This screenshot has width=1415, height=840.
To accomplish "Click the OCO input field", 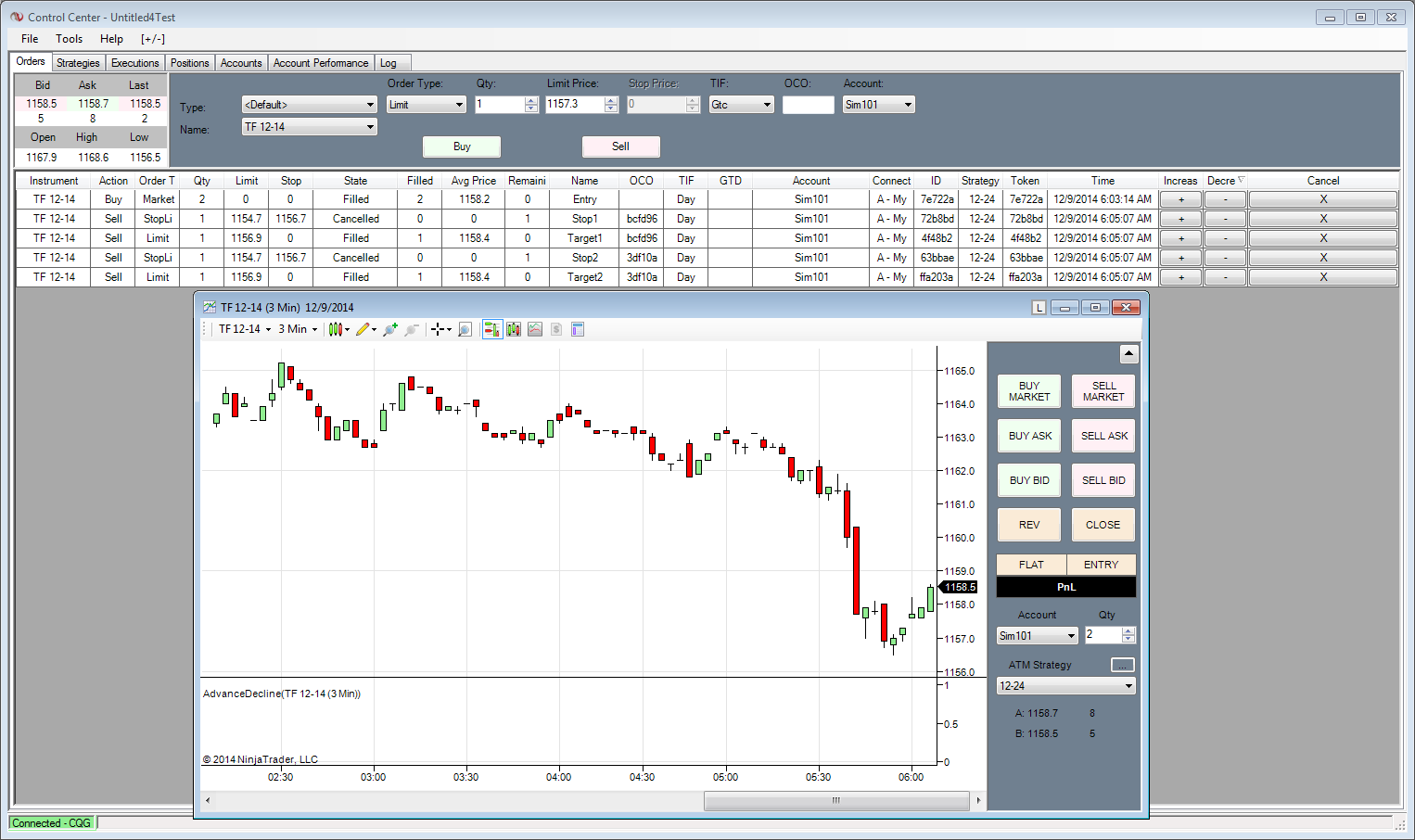I will tap(809, 105).
